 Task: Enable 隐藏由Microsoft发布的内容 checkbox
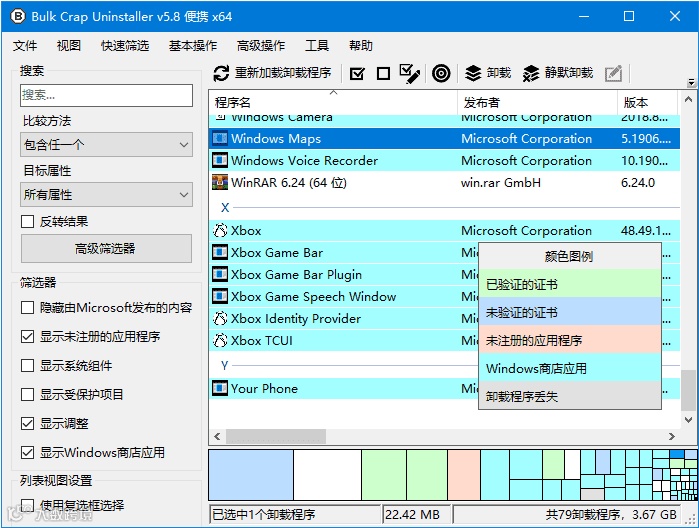(x=27, y=307)
